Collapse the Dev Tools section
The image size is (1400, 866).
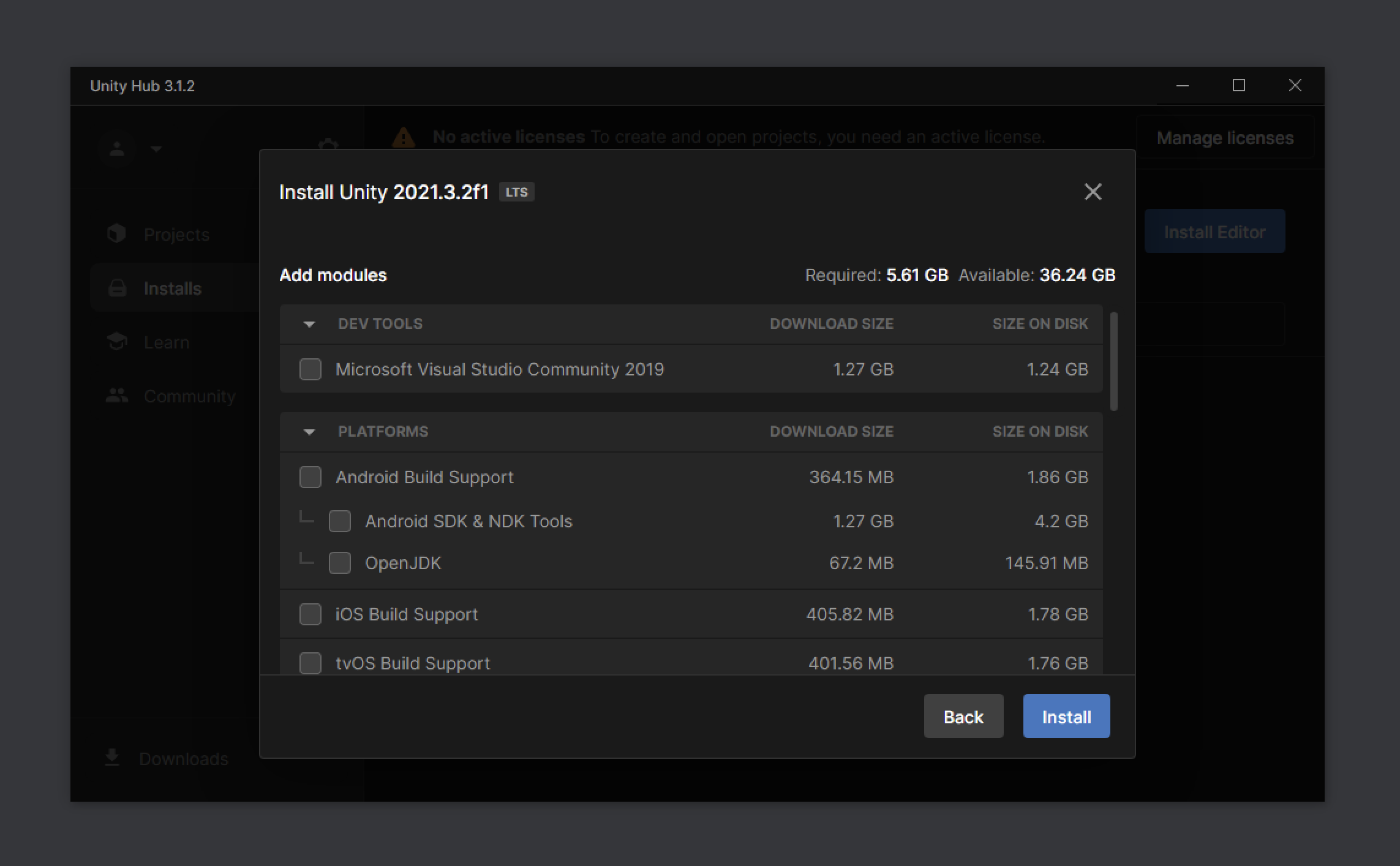[309, 324]
